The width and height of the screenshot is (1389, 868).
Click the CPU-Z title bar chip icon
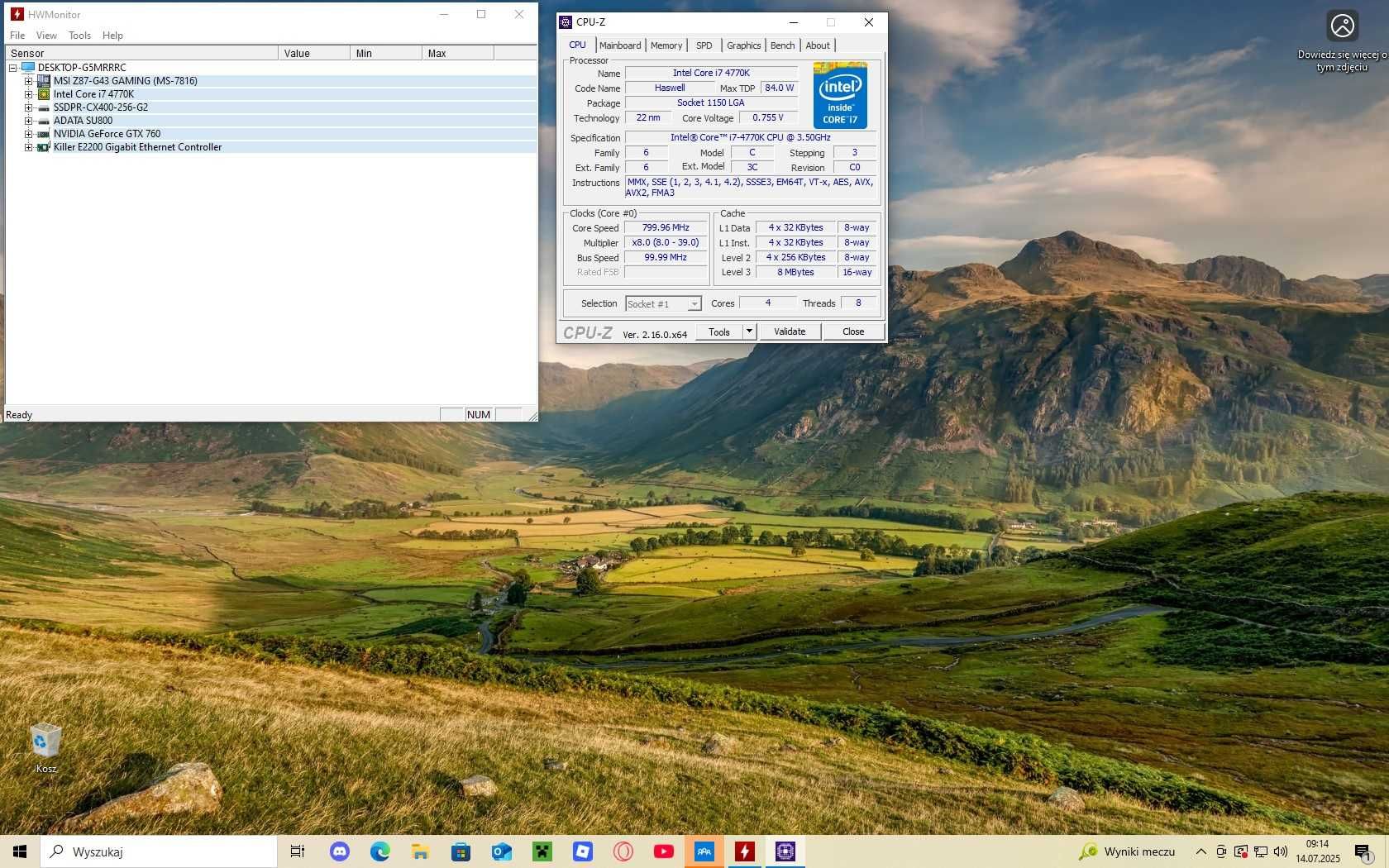coord(566,22)
